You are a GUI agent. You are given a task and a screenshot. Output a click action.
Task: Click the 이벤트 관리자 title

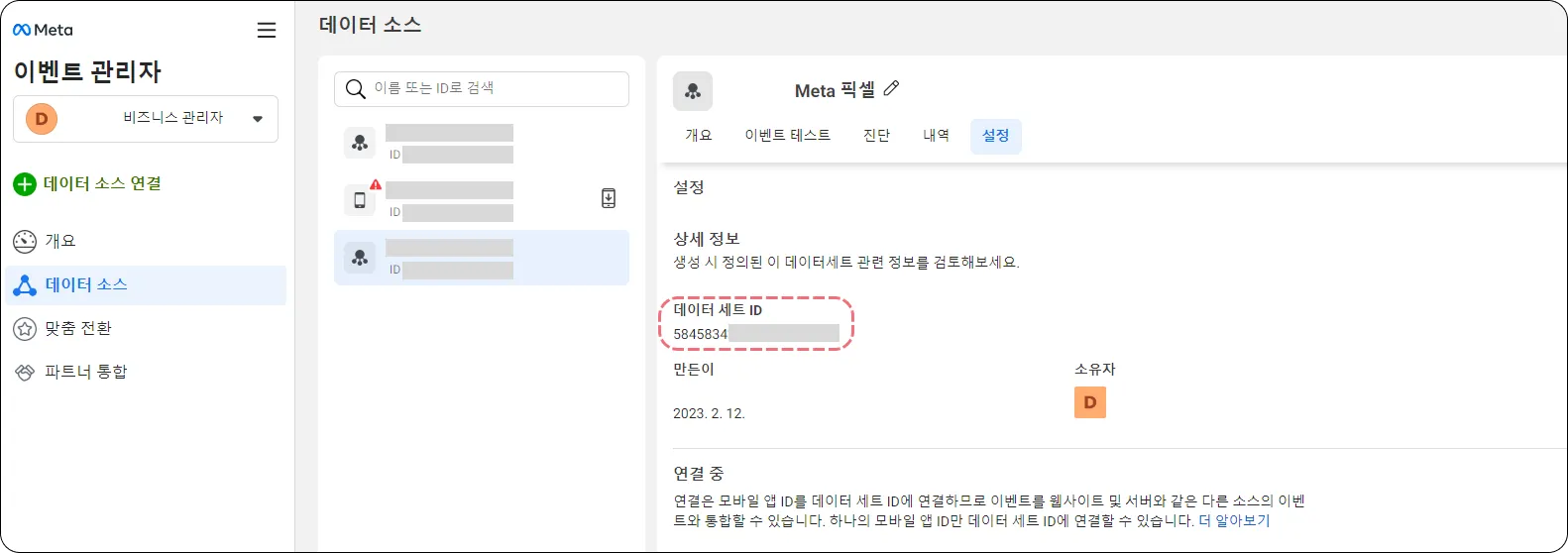pyautogui.click(x=87, y=71)
